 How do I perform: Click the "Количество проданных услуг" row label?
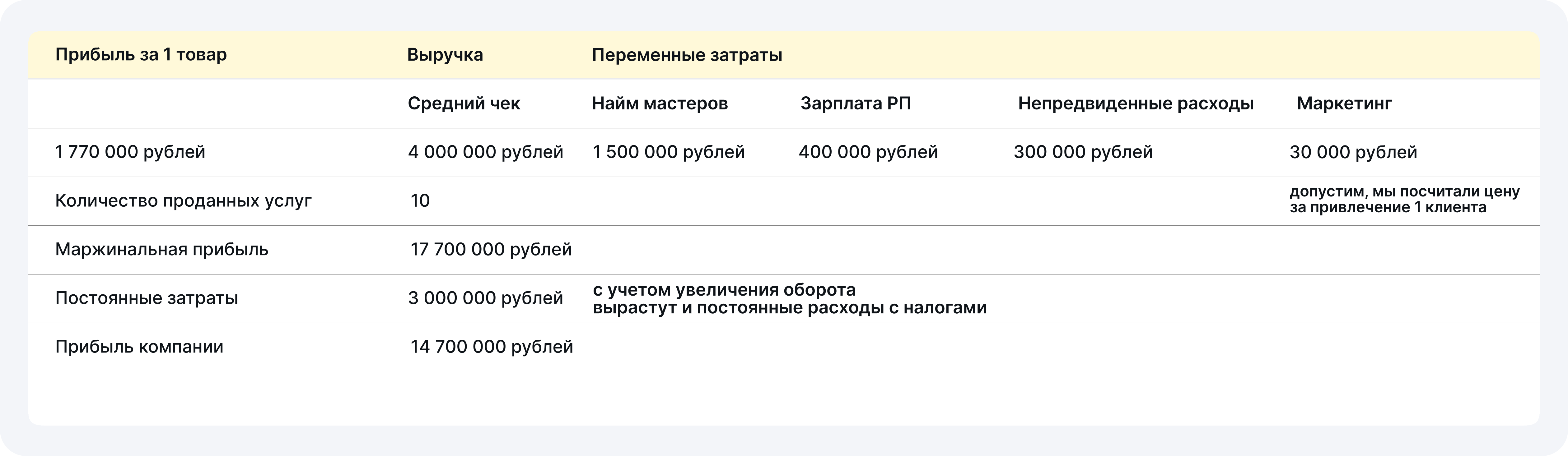(183, 200)
